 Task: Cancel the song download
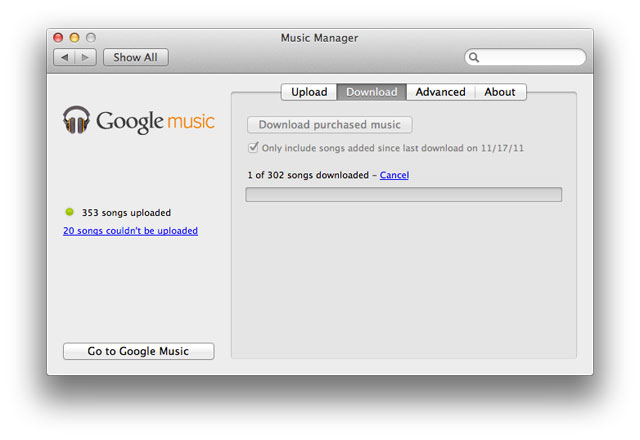[394, 175]
